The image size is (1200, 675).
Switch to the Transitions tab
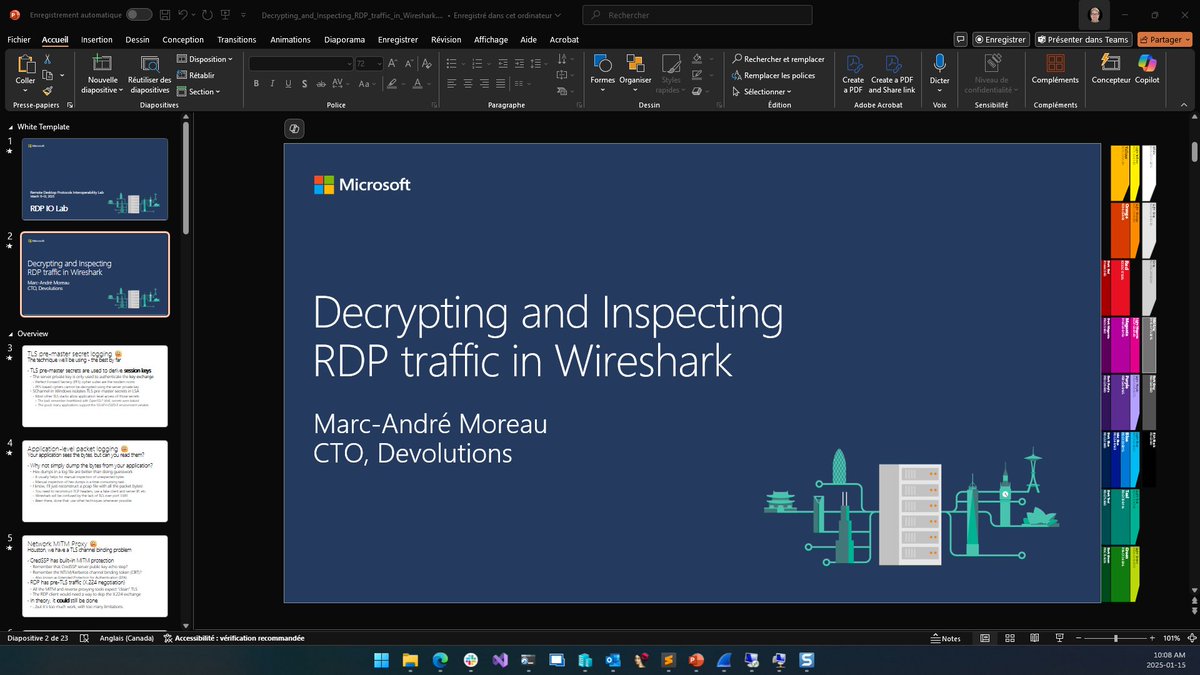click(237, 39)
